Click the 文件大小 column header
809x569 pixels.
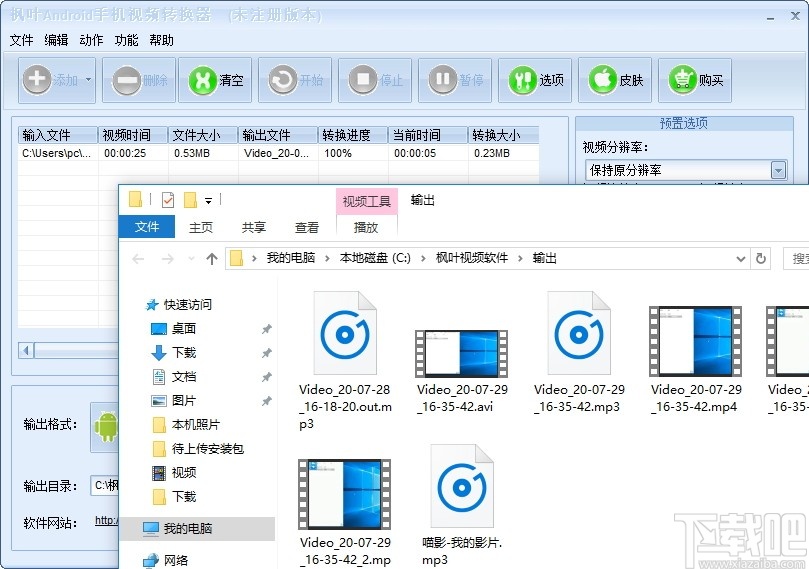pos(203,135)
